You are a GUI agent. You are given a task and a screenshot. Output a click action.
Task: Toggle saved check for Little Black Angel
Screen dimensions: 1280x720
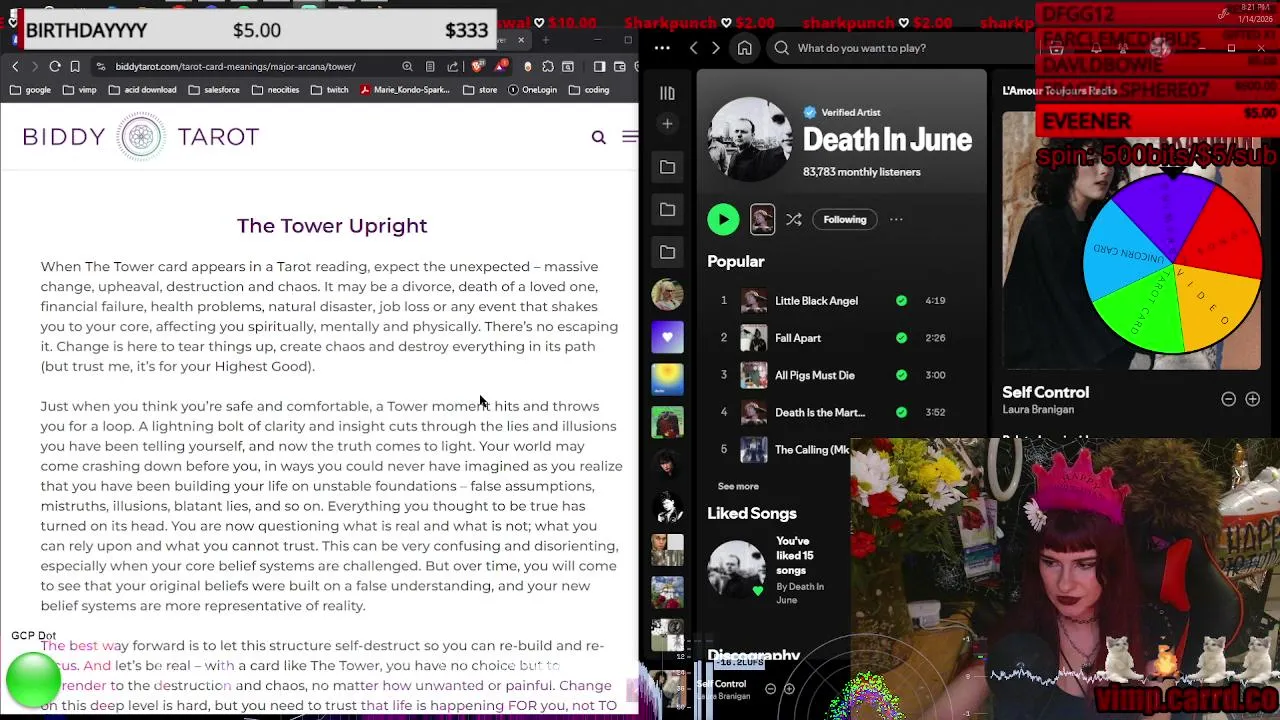point(901,301)
